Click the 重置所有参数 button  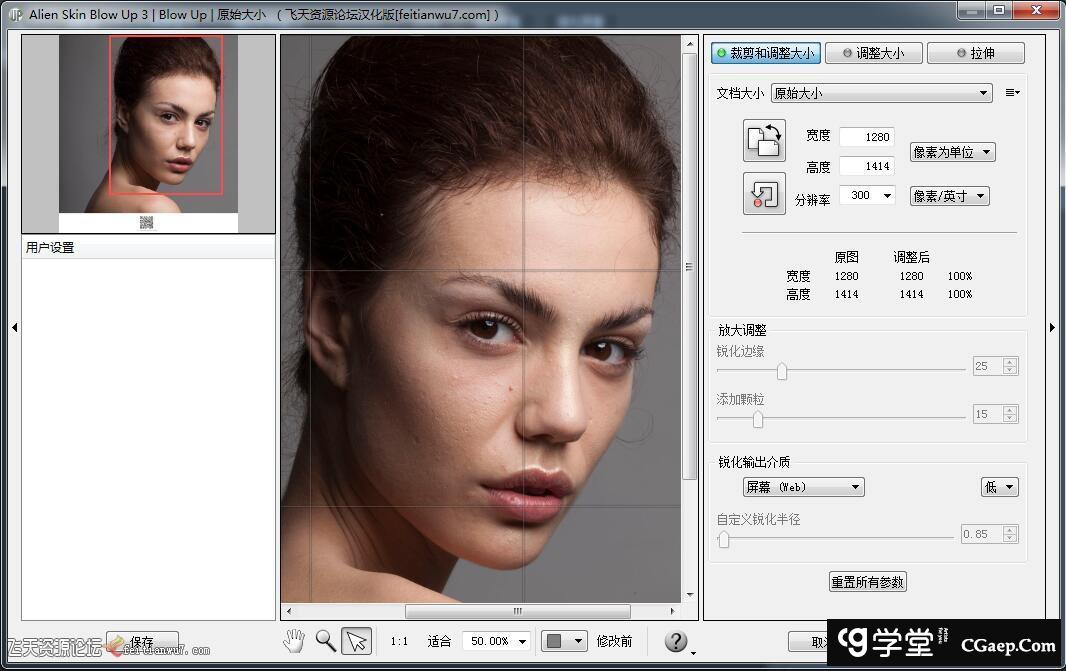pos(867,581)
